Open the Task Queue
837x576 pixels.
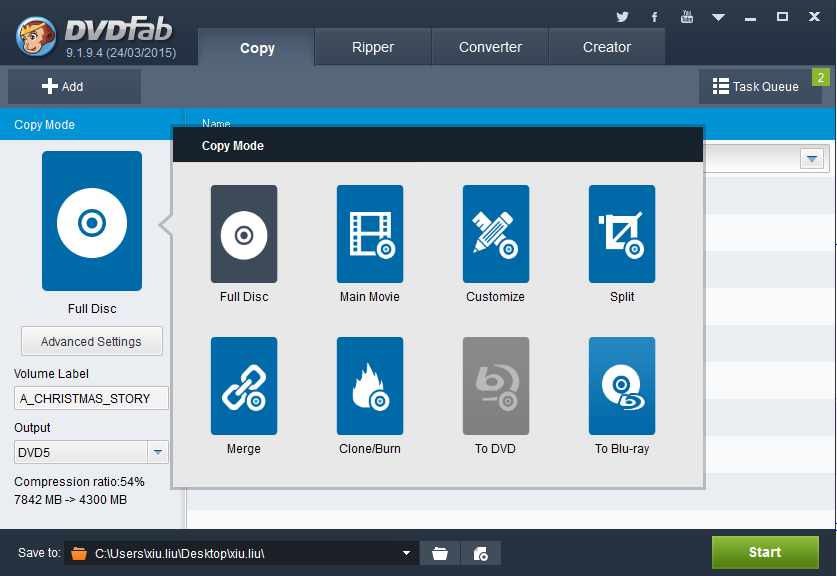760,86
